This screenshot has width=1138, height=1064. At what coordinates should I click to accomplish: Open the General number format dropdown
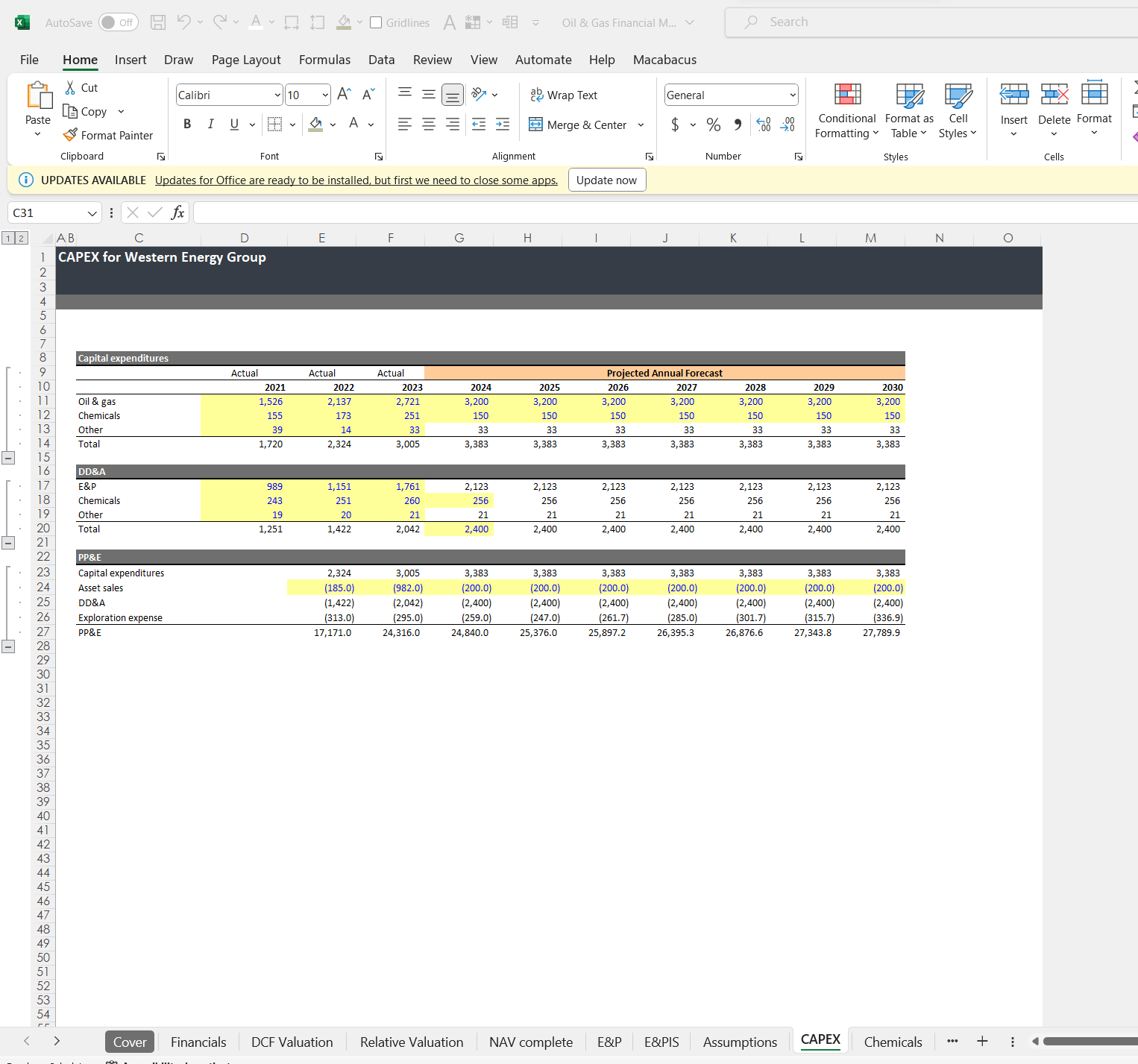(x=793, y=95)
